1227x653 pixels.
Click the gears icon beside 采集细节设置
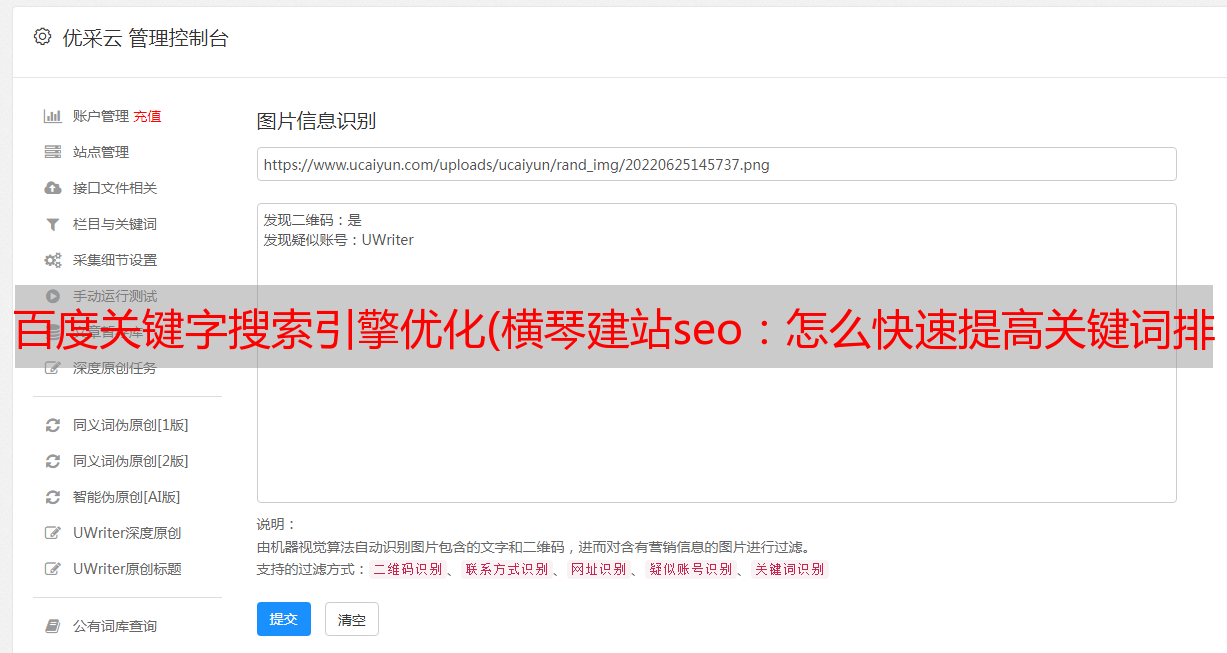tap(53, 260)
